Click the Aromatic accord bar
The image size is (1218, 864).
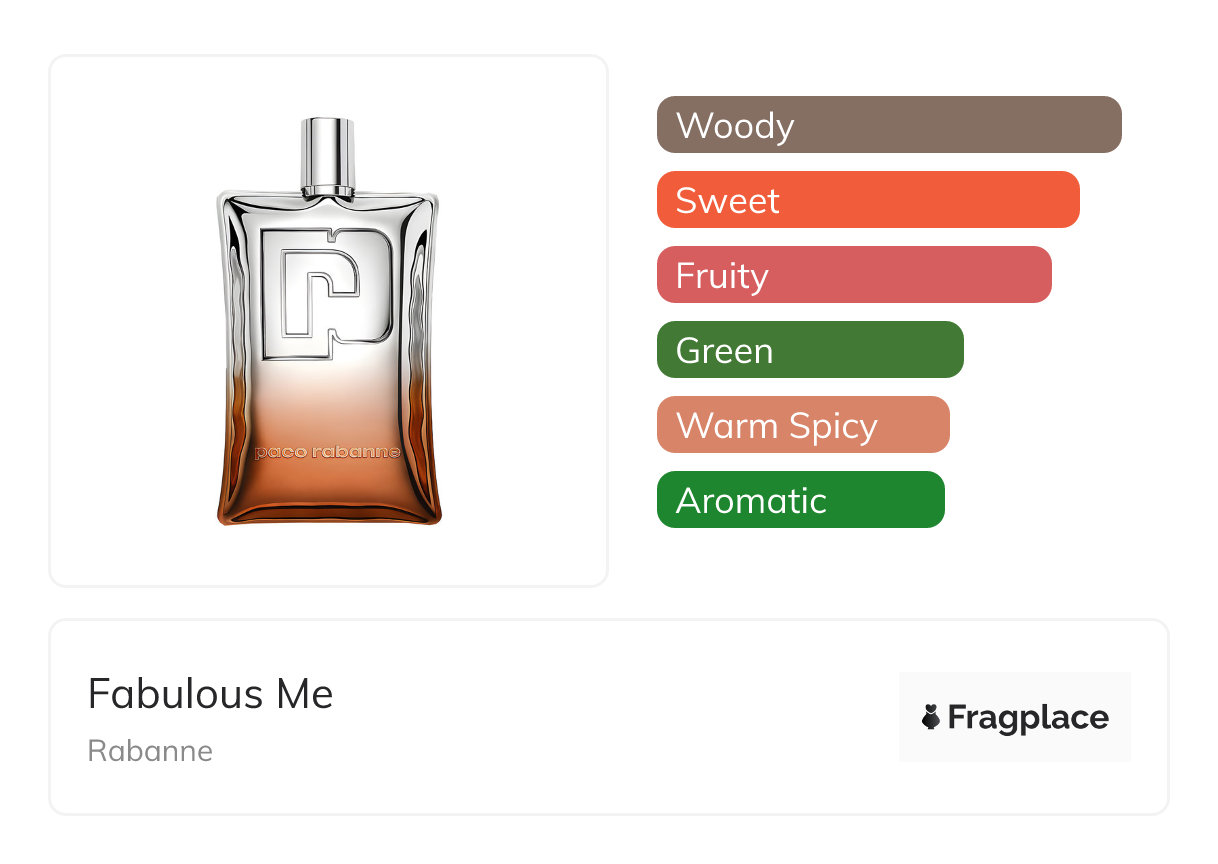click(800, 500)
